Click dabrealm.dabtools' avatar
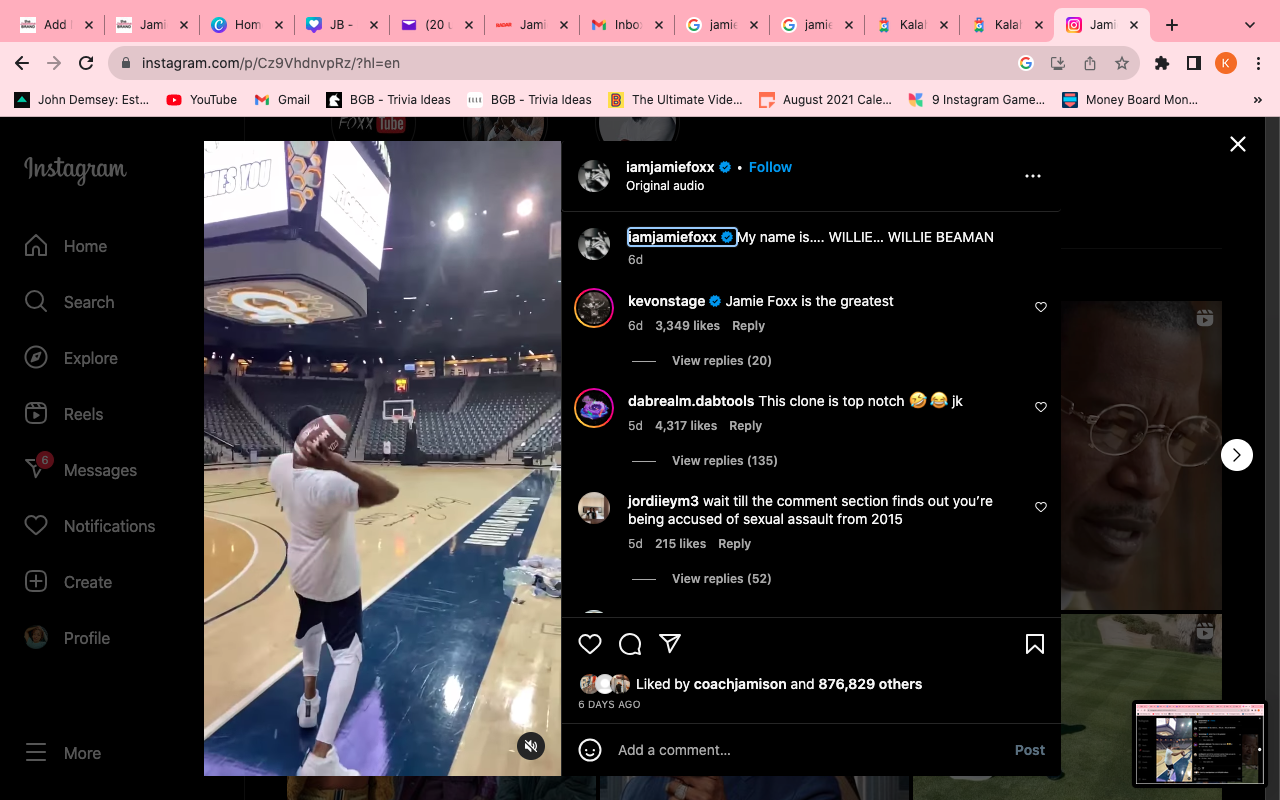 coord(594,407)
